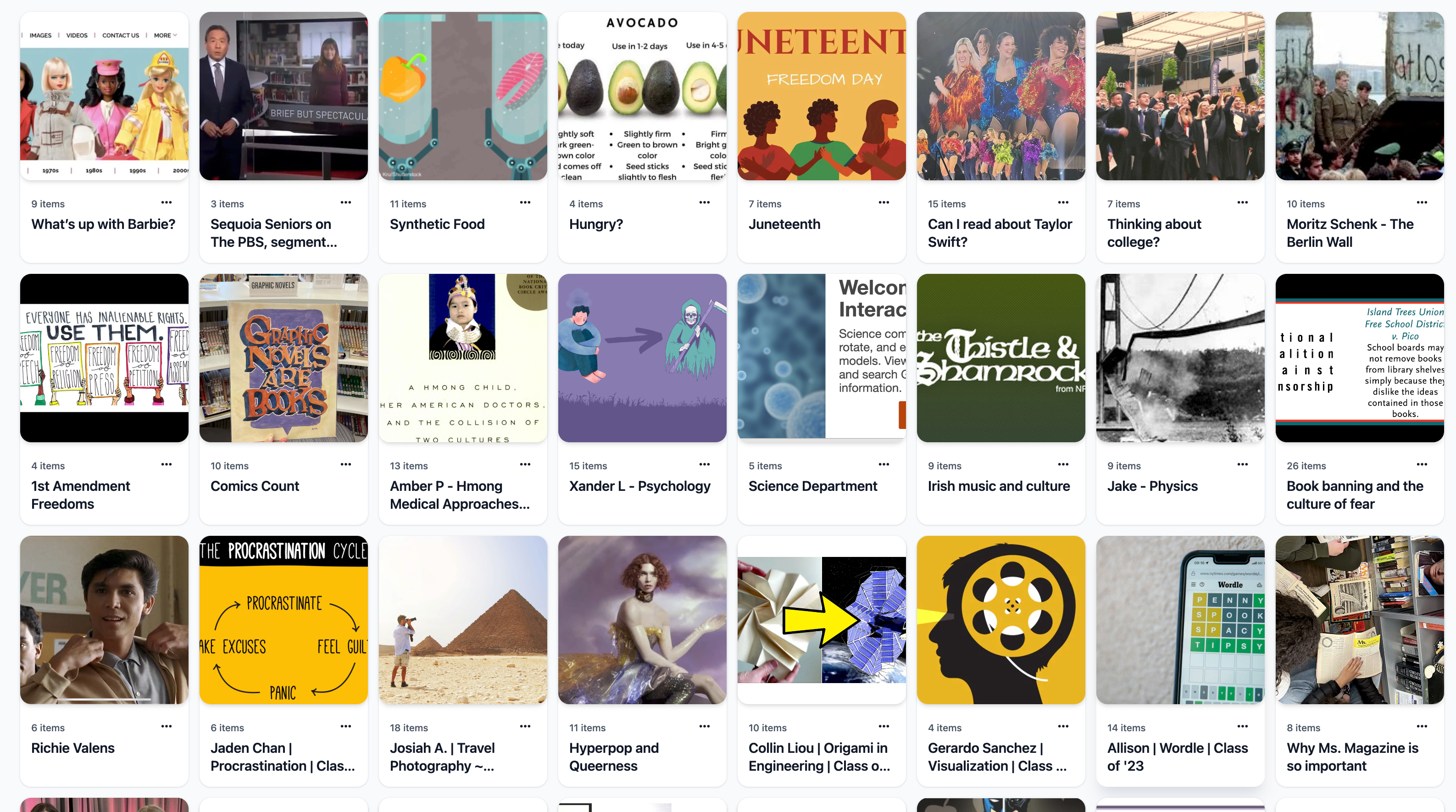The height and width of the screenshot is (812, 1456).
Task: Click the three-dot menu for Juneteenth collection
Action: (884, 202)
